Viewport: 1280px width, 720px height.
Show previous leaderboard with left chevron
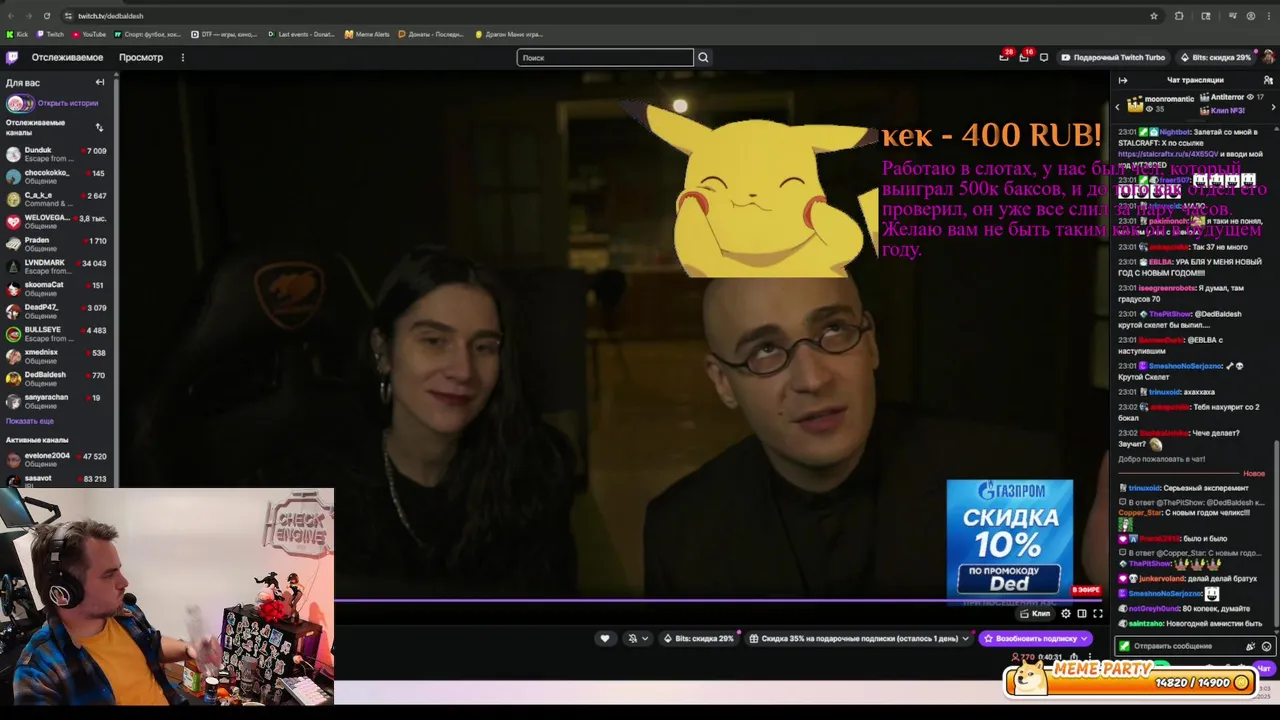1118,106
